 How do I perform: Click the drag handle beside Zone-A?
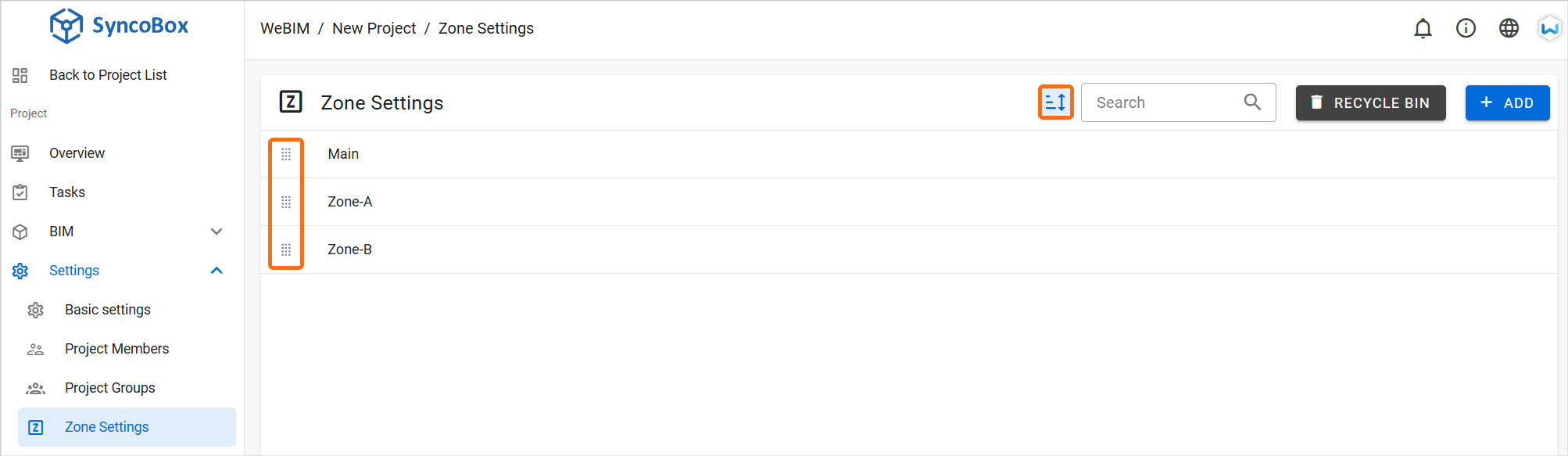[286, 202]
